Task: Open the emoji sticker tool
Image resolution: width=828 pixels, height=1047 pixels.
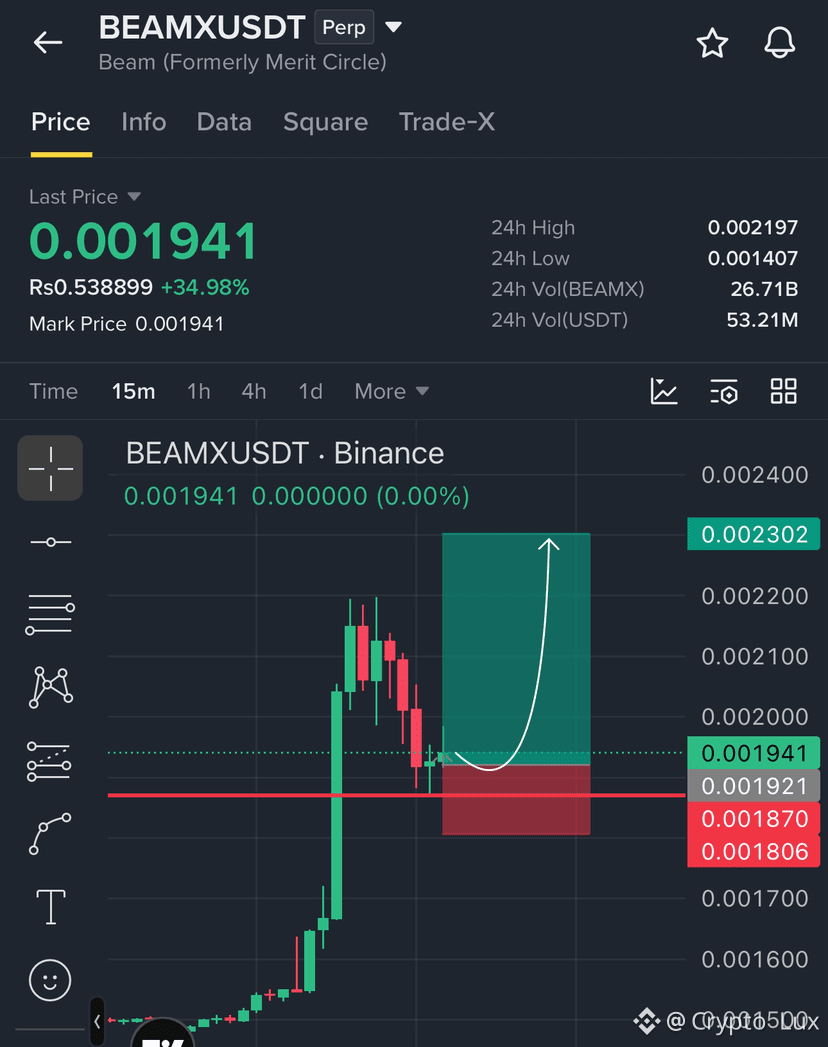Action: click(50, 980)
